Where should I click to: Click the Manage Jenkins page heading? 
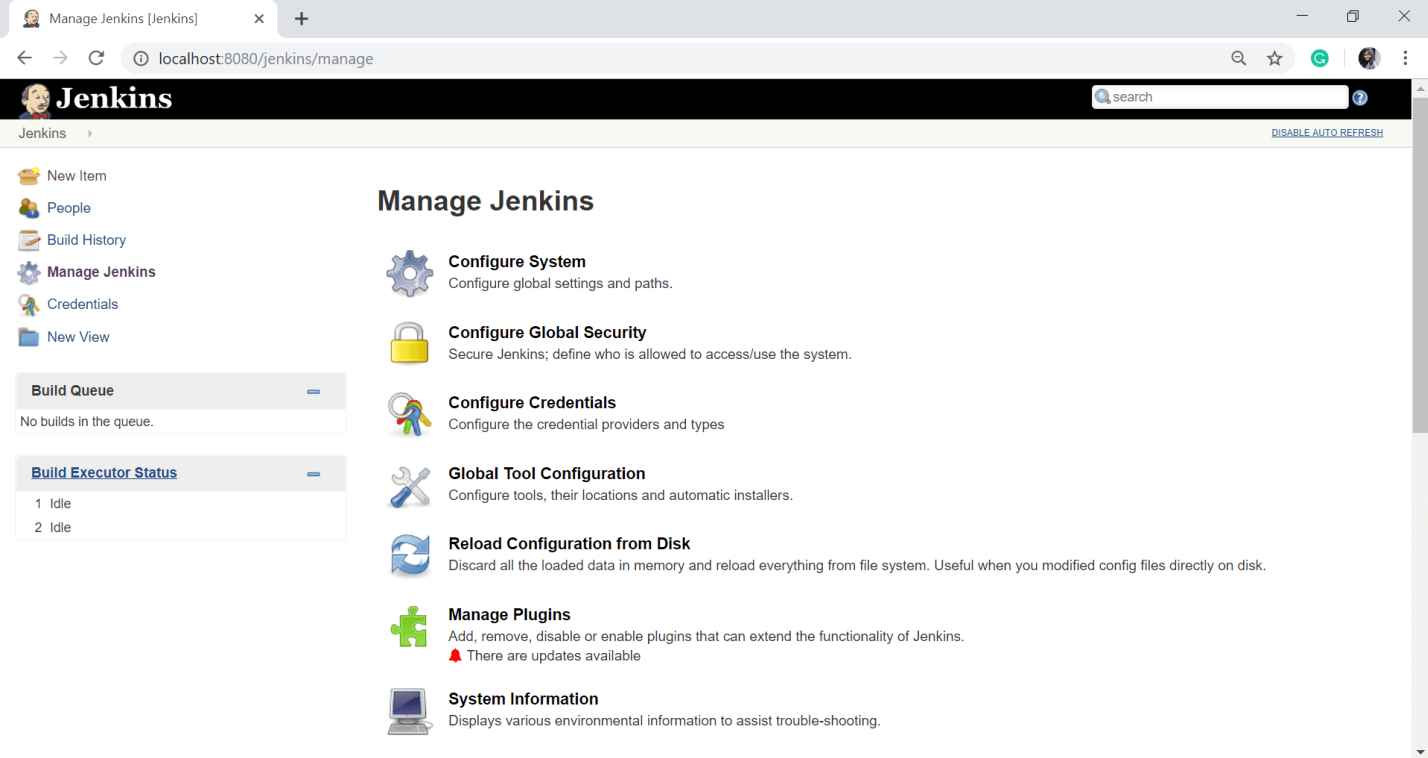pyautogui.click(x=485, y=201)
